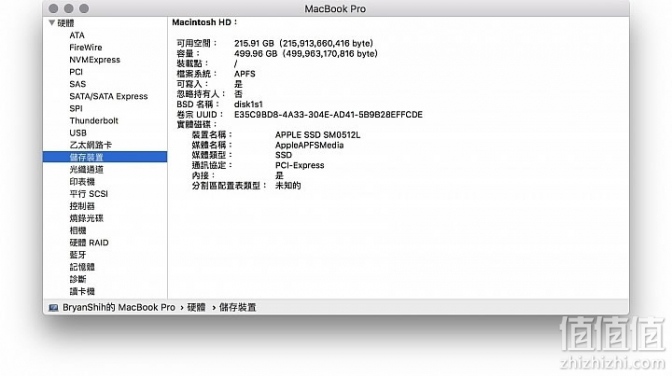Open NVMExpress in the hardware list
The image size is (672, 376).
point(95,60)
